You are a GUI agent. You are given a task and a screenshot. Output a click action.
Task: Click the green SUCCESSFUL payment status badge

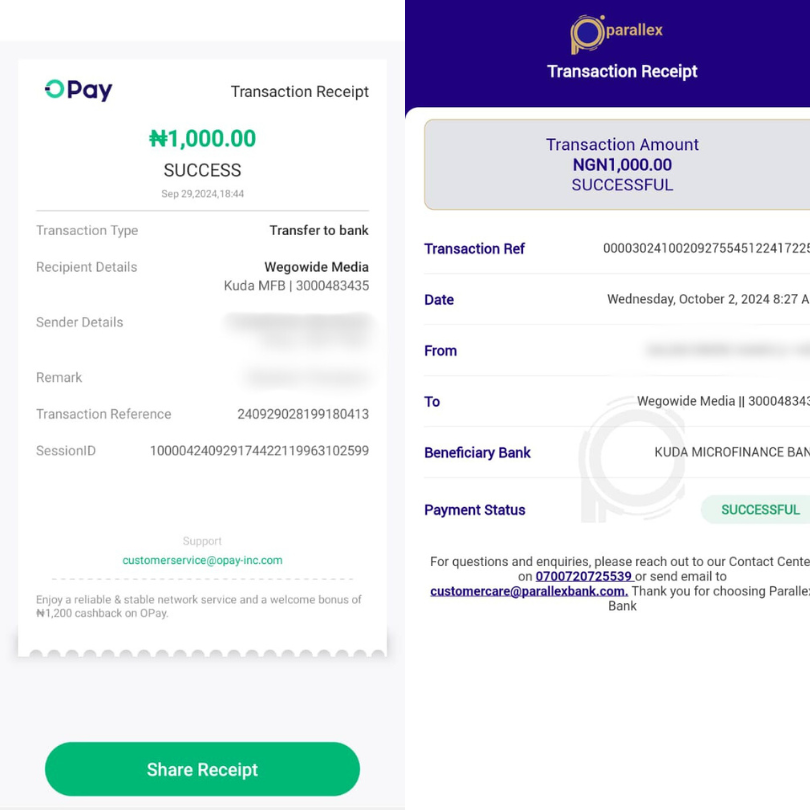[x=759, y=509]
